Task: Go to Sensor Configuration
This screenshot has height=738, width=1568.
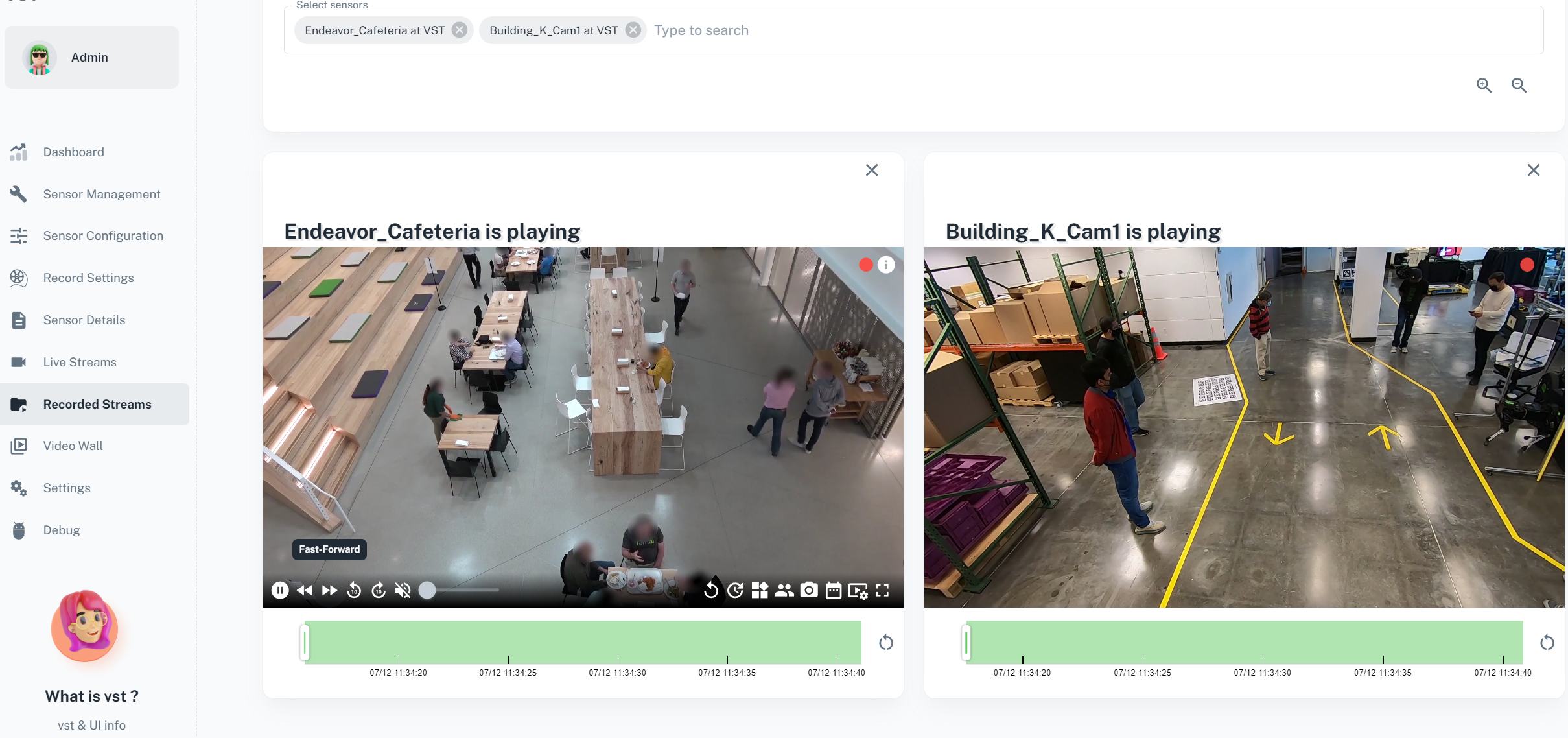Action: (x=95, y=235)
